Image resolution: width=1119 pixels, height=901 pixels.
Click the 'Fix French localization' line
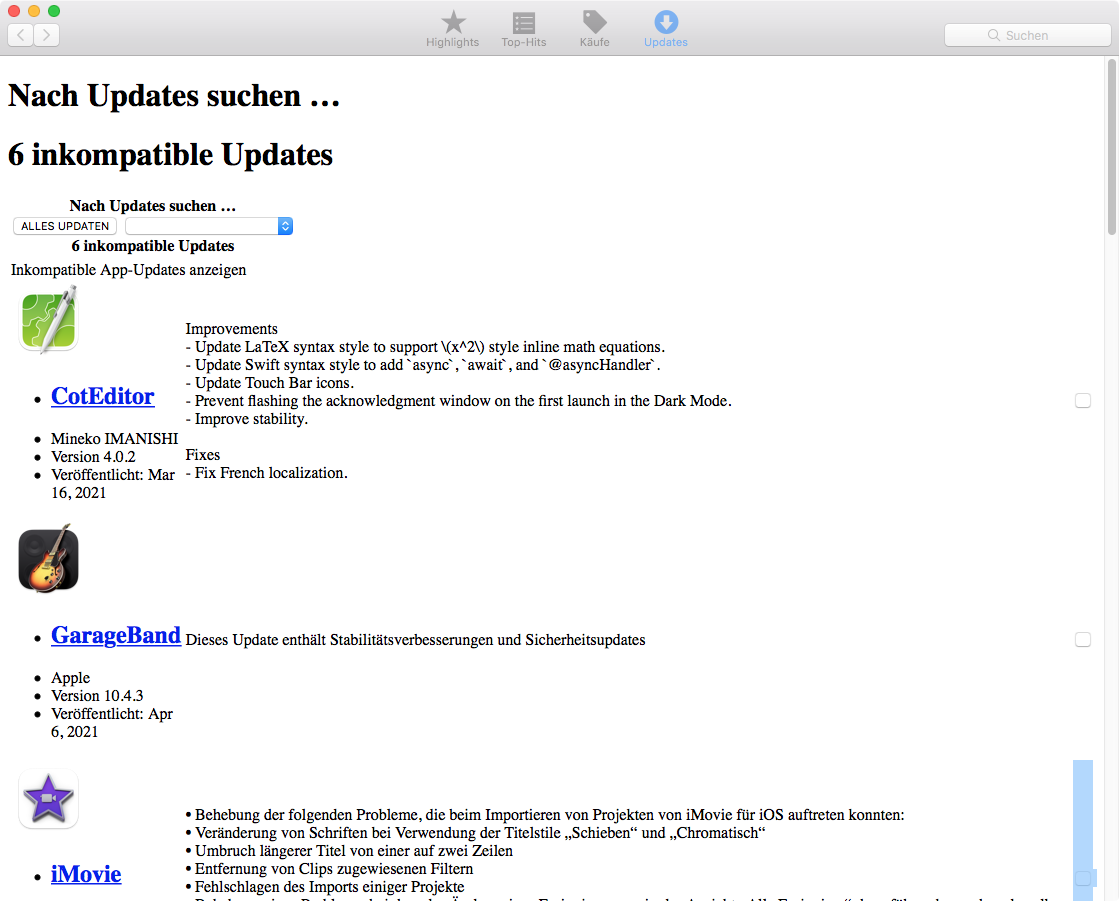tap(267, 473)
